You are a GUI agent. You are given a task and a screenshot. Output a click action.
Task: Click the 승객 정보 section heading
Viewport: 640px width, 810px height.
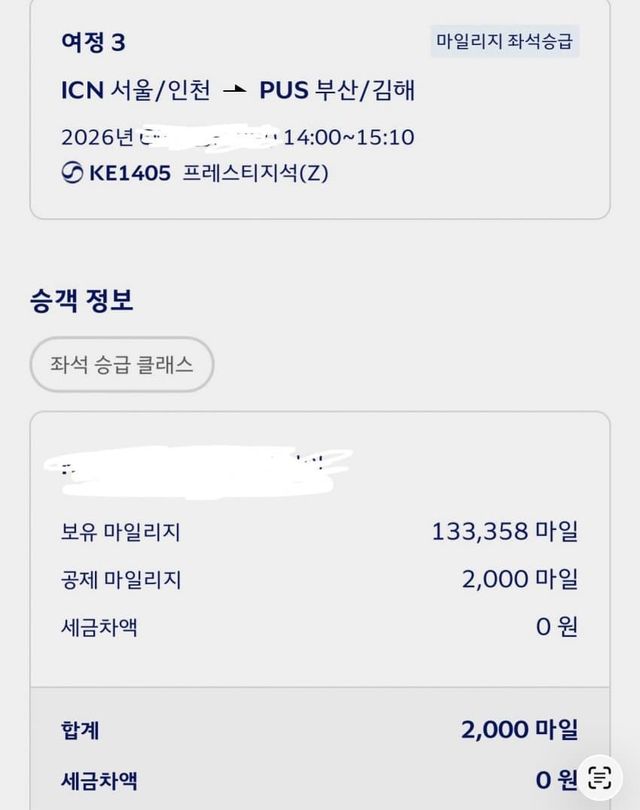point(82,300)
